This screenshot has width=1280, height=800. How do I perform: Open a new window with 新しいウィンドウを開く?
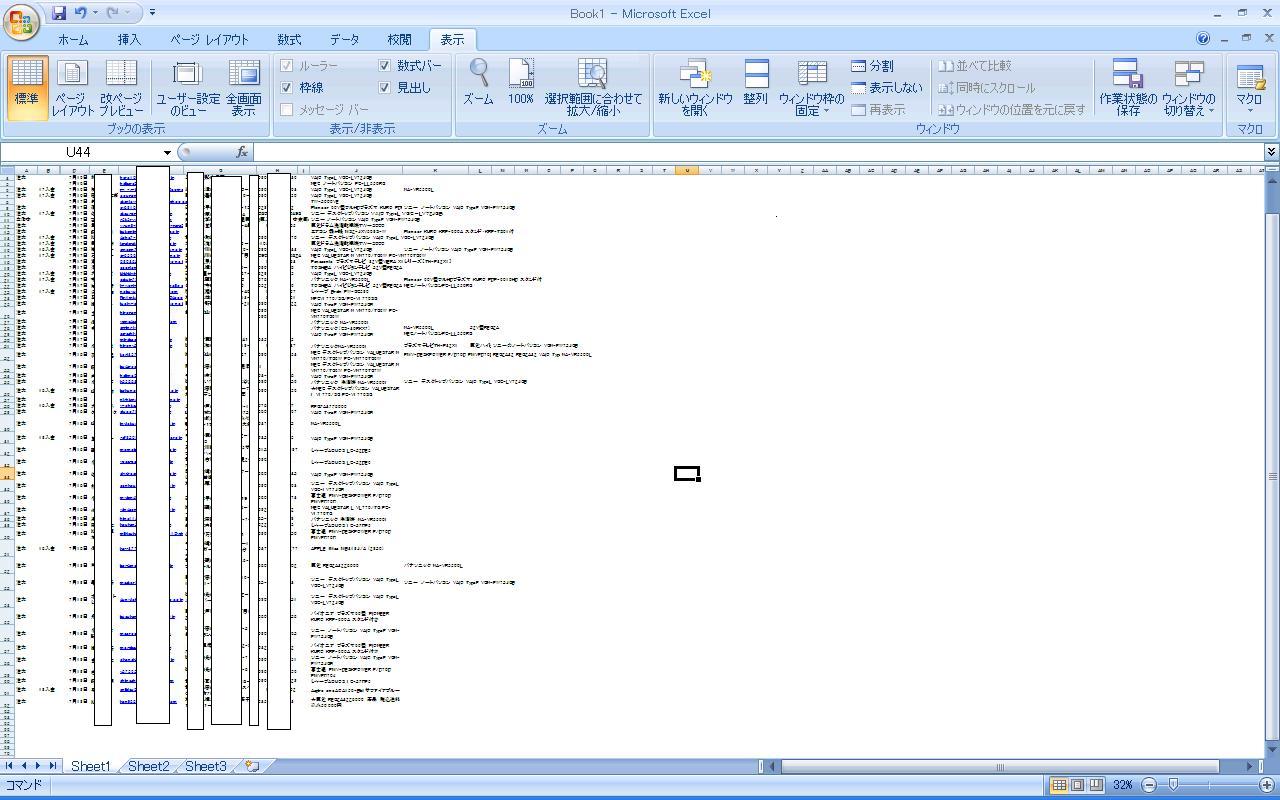[x=695, y=87]
